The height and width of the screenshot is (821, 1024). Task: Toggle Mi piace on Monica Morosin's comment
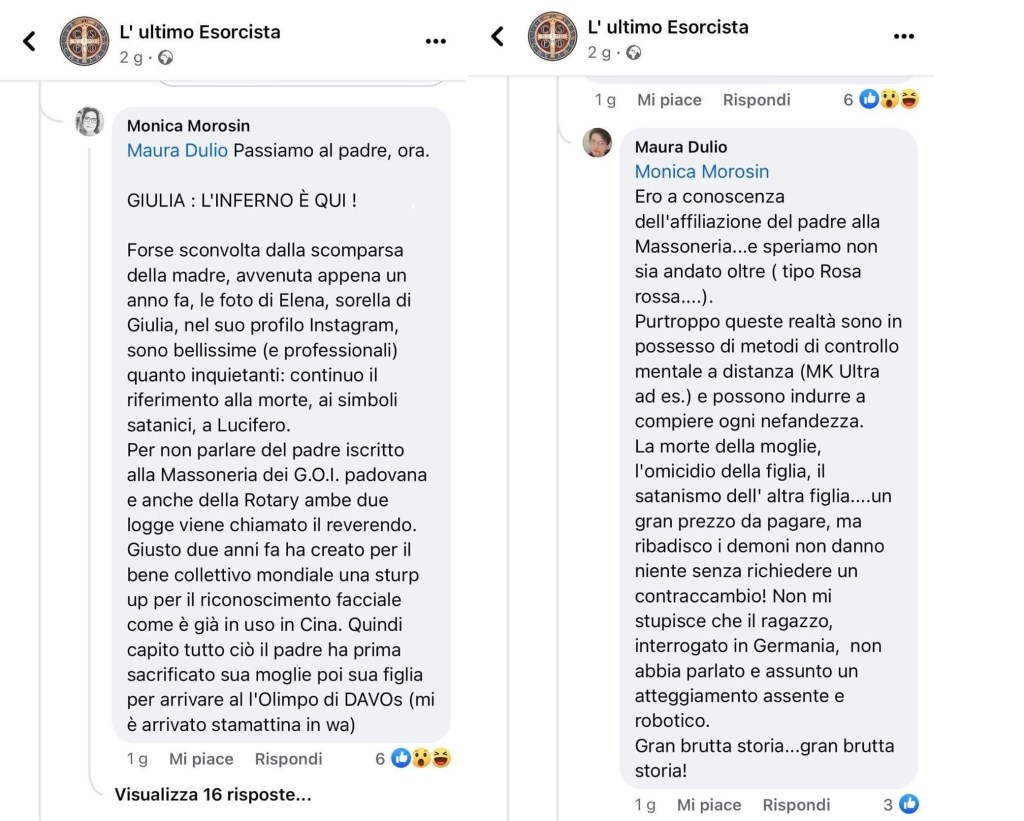[x=201, y=759]
